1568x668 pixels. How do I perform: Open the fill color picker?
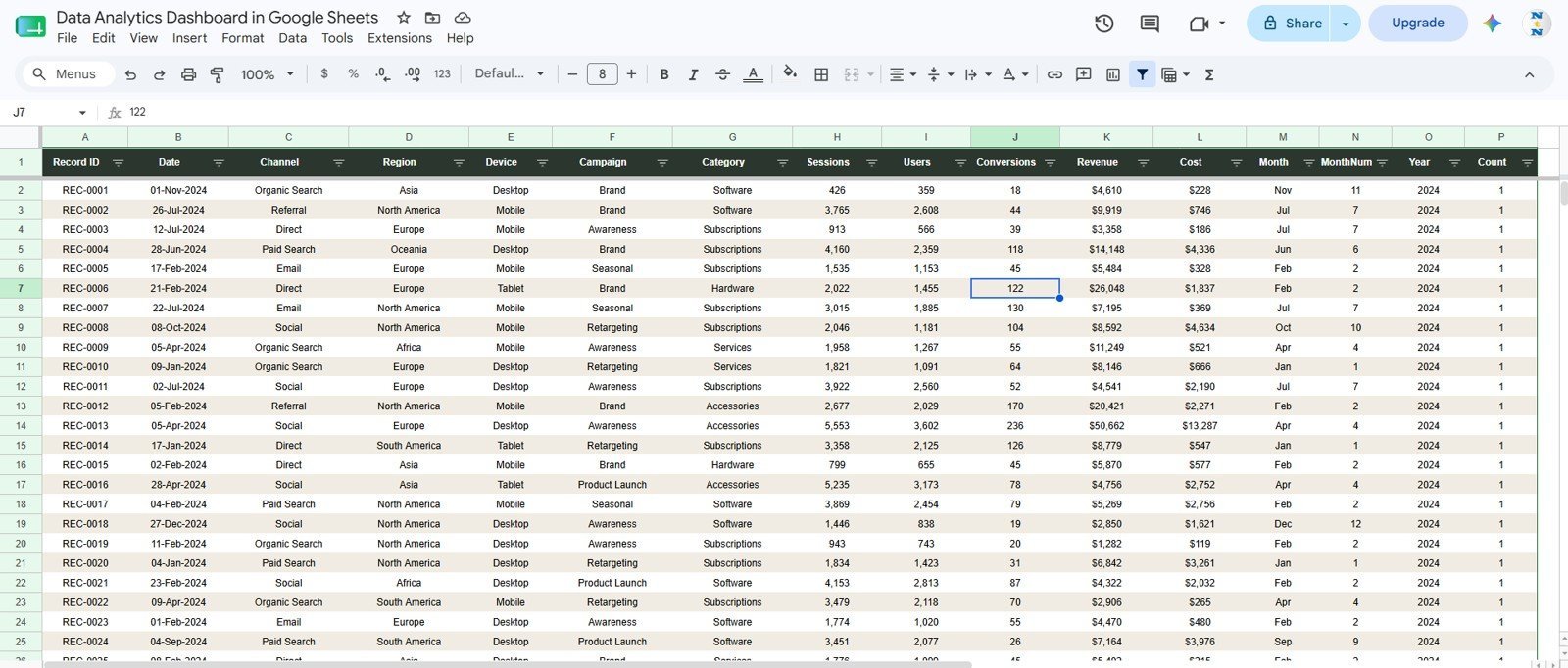tap(790, 73)
